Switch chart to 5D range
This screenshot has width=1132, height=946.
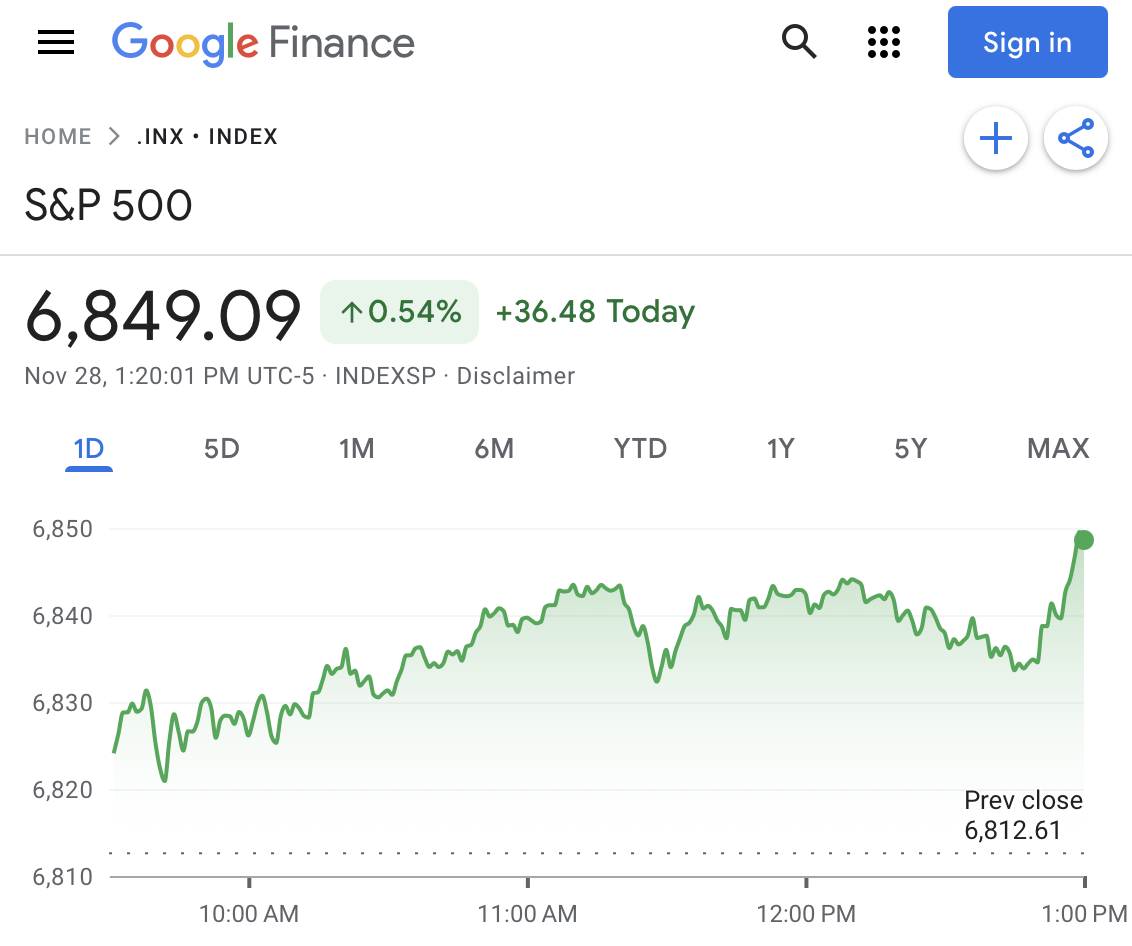click(x=222, y=449)
